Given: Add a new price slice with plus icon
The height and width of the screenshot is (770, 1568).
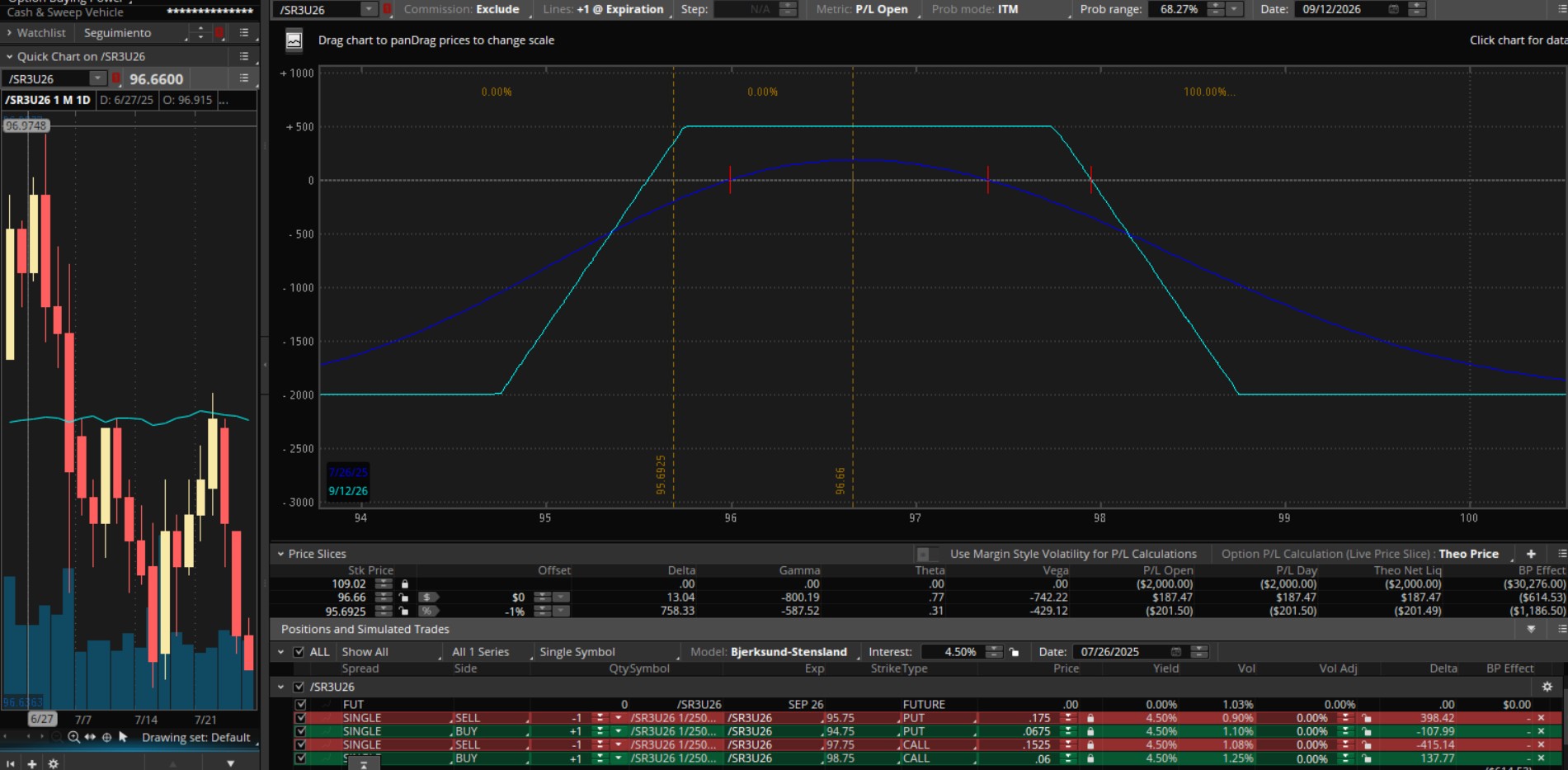Looking at the screenshot, I should click(x=1531, y=554).
